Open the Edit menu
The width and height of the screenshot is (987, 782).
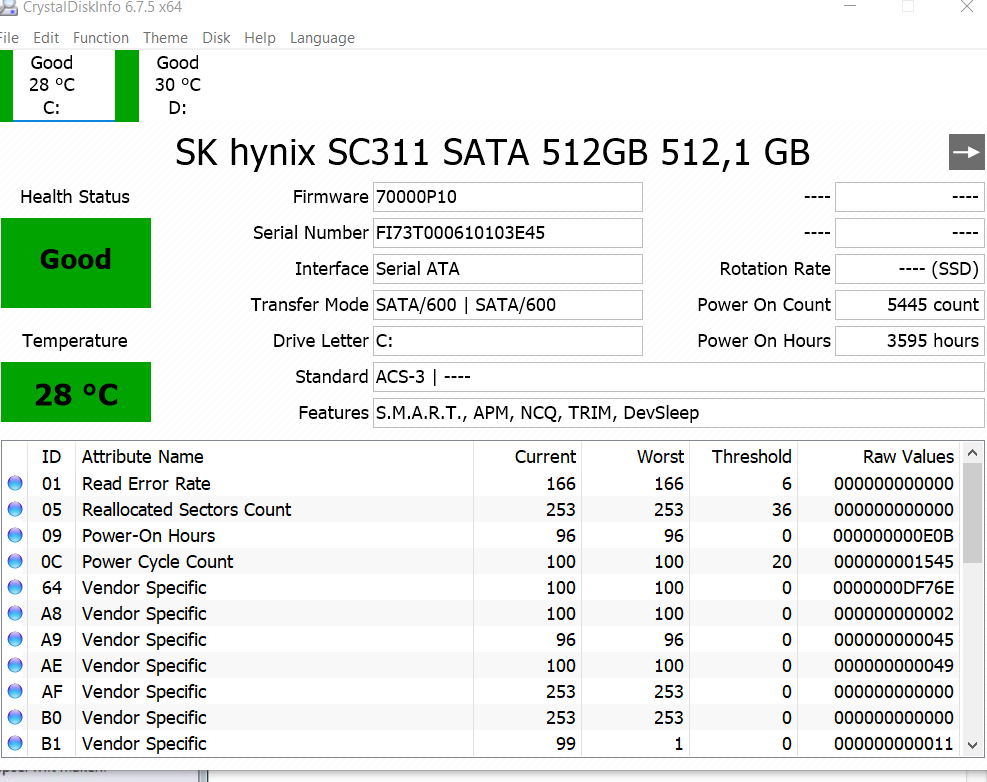pyautogui.click(x=46, y=38)
